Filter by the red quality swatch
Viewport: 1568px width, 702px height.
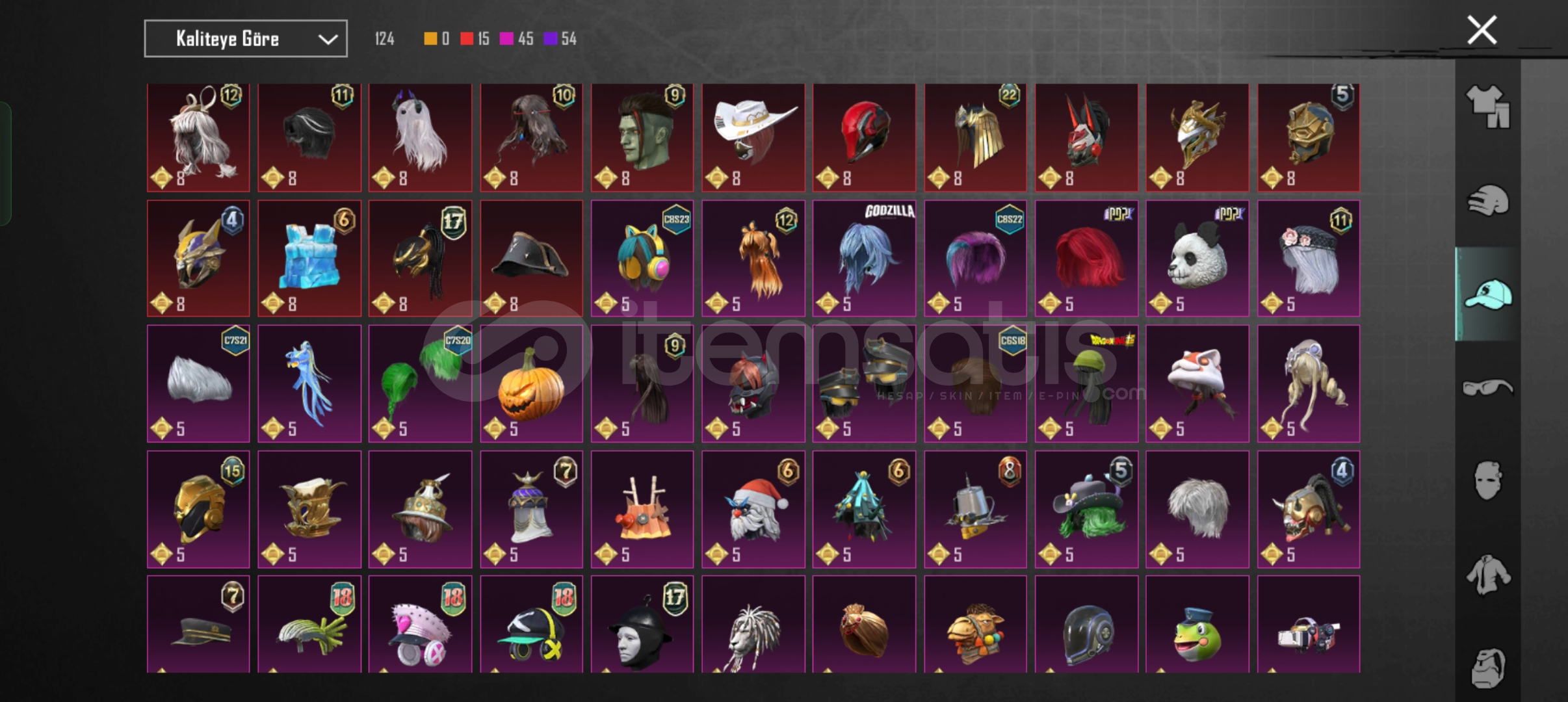point(467,39)
